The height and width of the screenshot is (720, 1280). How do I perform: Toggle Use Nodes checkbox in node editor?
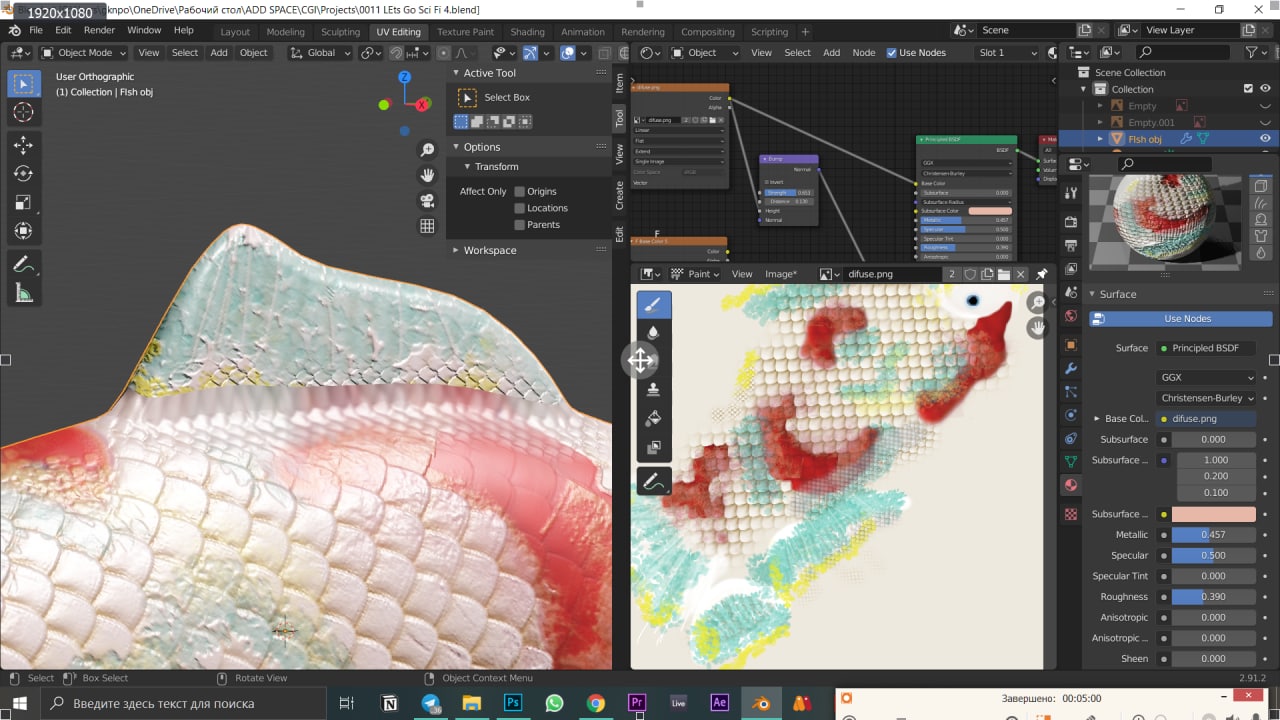pos(892,53)
